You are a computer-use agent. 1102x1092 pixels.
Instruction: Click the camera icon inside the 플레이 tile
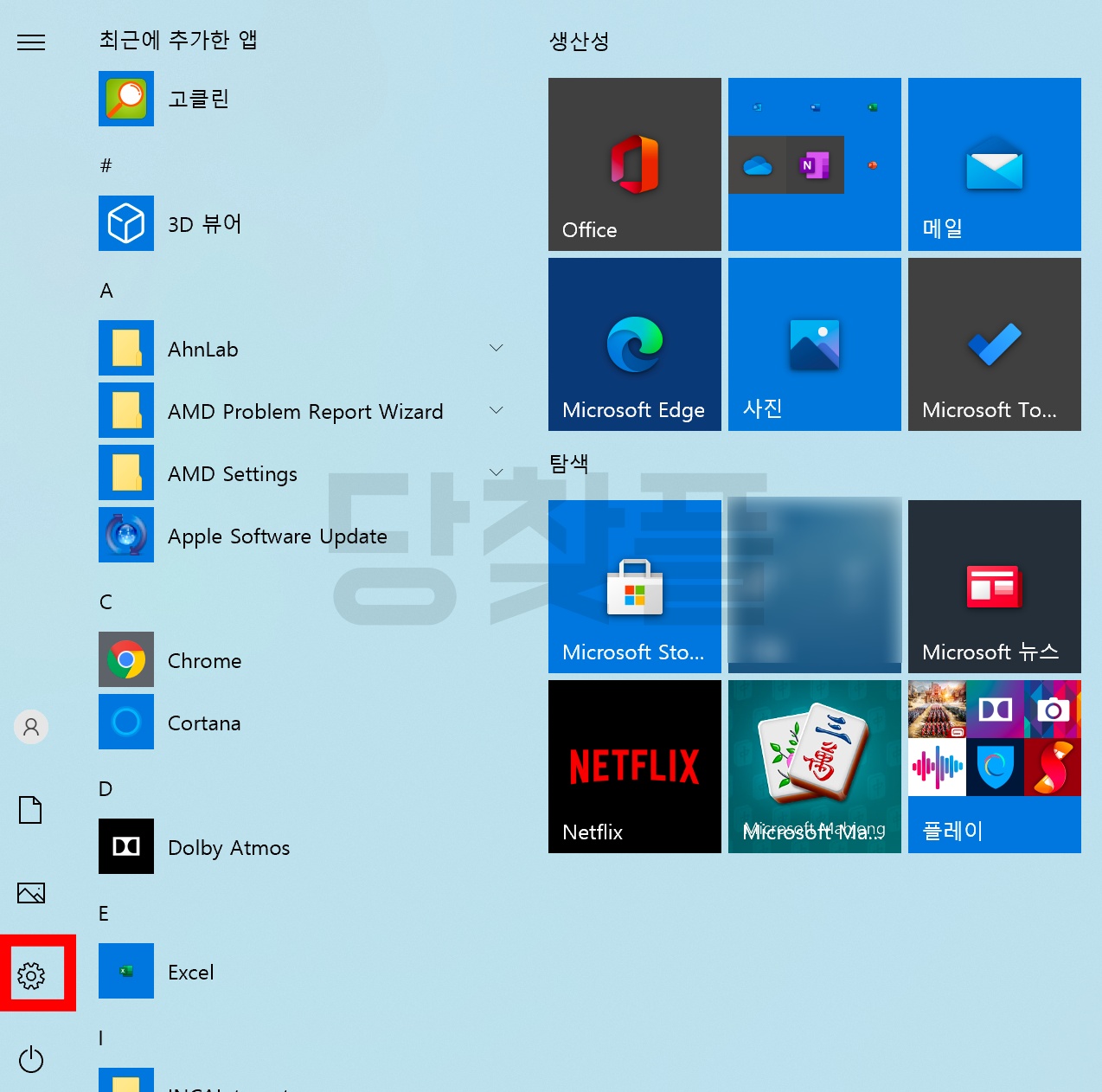pos(1053,710)
